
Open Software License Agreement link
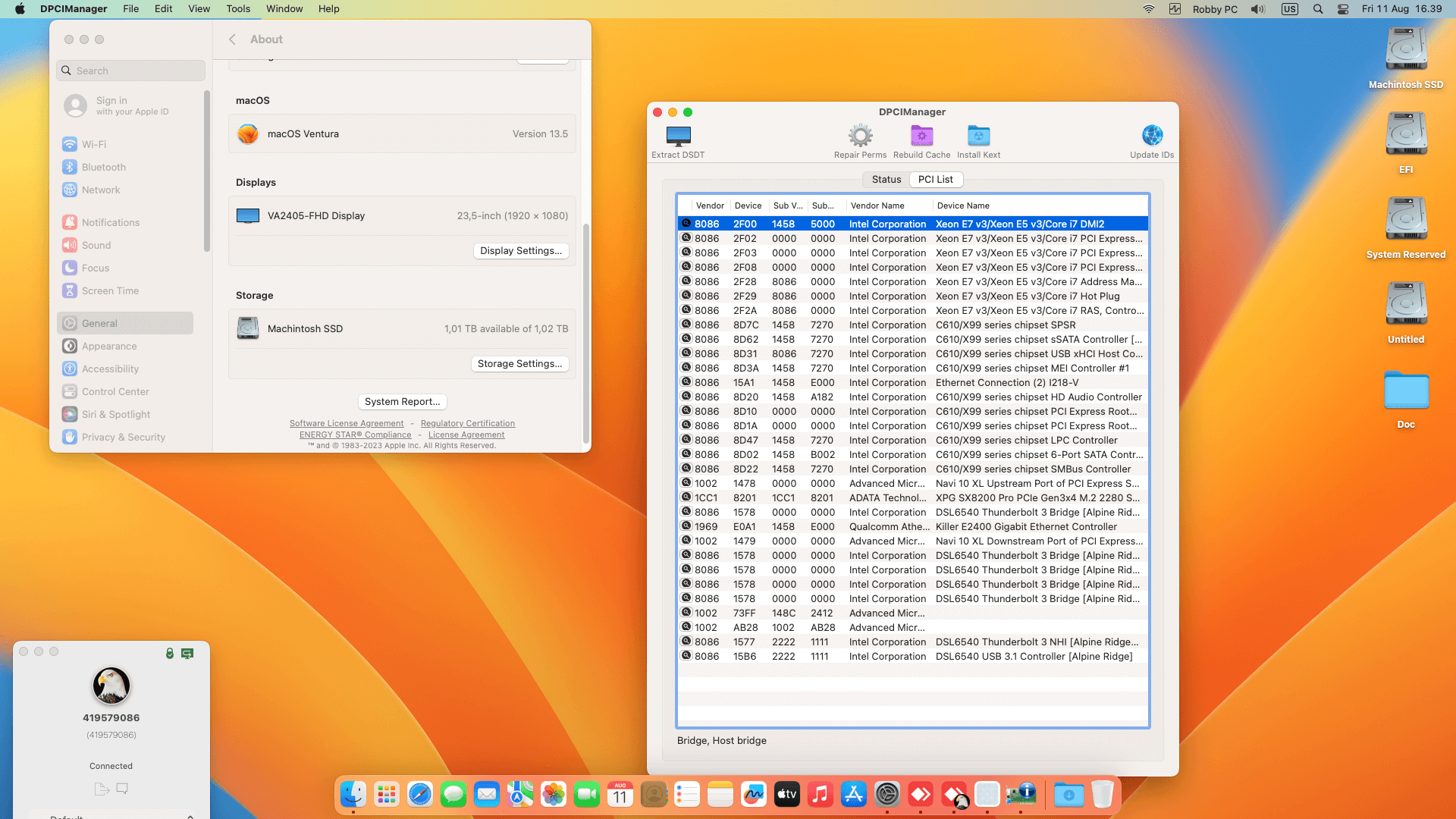tap(347, 423)
